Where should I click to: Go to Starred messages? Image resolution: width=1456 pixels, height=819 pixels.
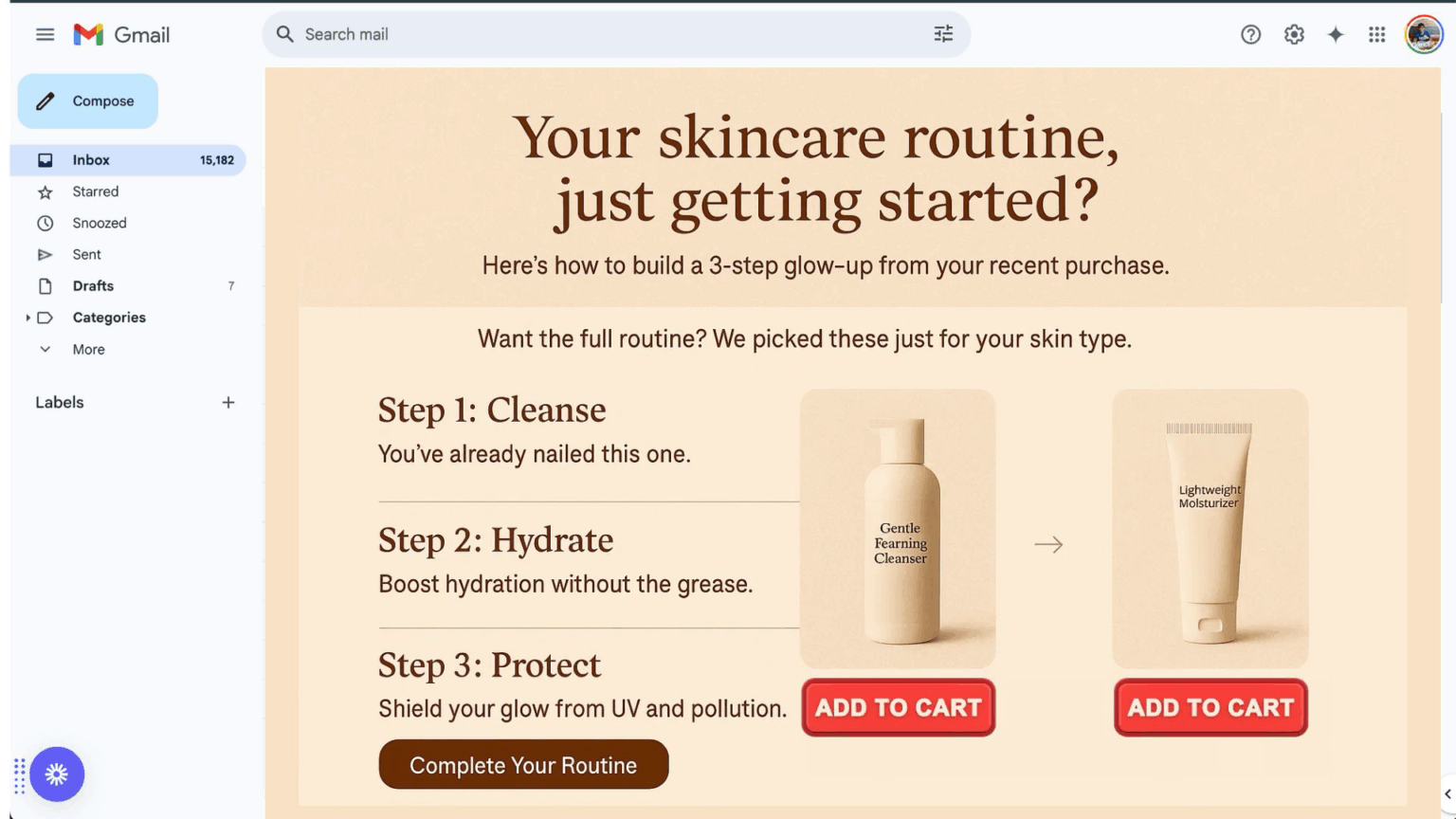point(128,191)
